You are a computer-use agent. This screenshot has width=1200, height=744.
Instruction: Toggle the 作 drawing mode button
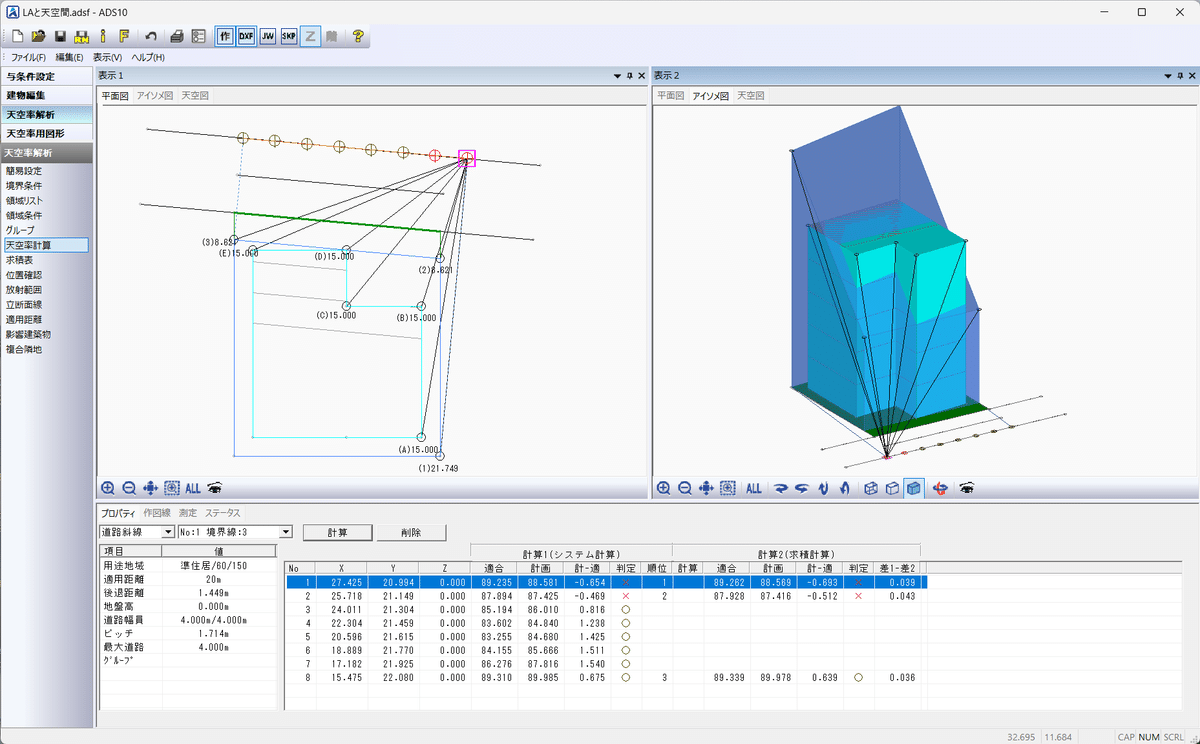pyautogui.click(x=225, y=37)
